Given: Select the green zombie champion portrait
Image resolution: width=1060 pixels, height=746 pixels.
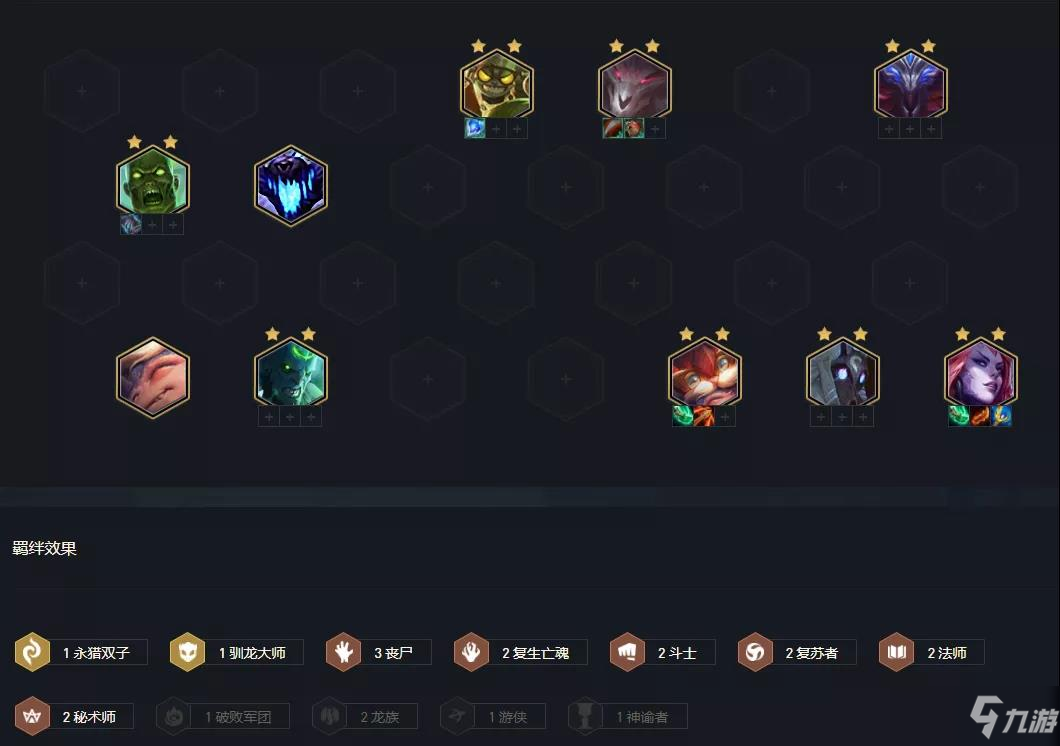Looking at the screenshot, I should pyautogui.click(x=153, y=181).
